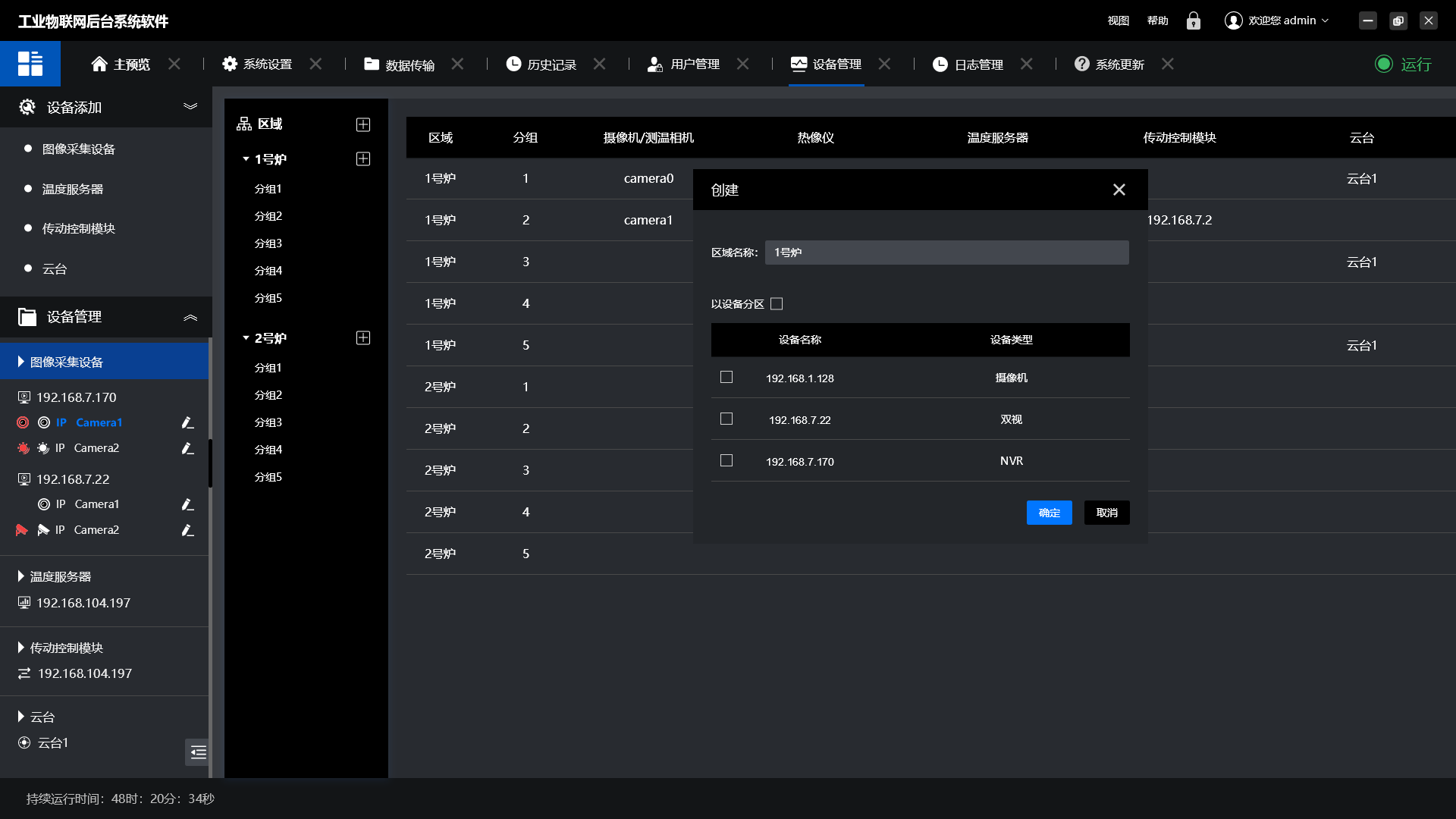Check the 192.168.1.128 camera device row

[x=726, y=378]
